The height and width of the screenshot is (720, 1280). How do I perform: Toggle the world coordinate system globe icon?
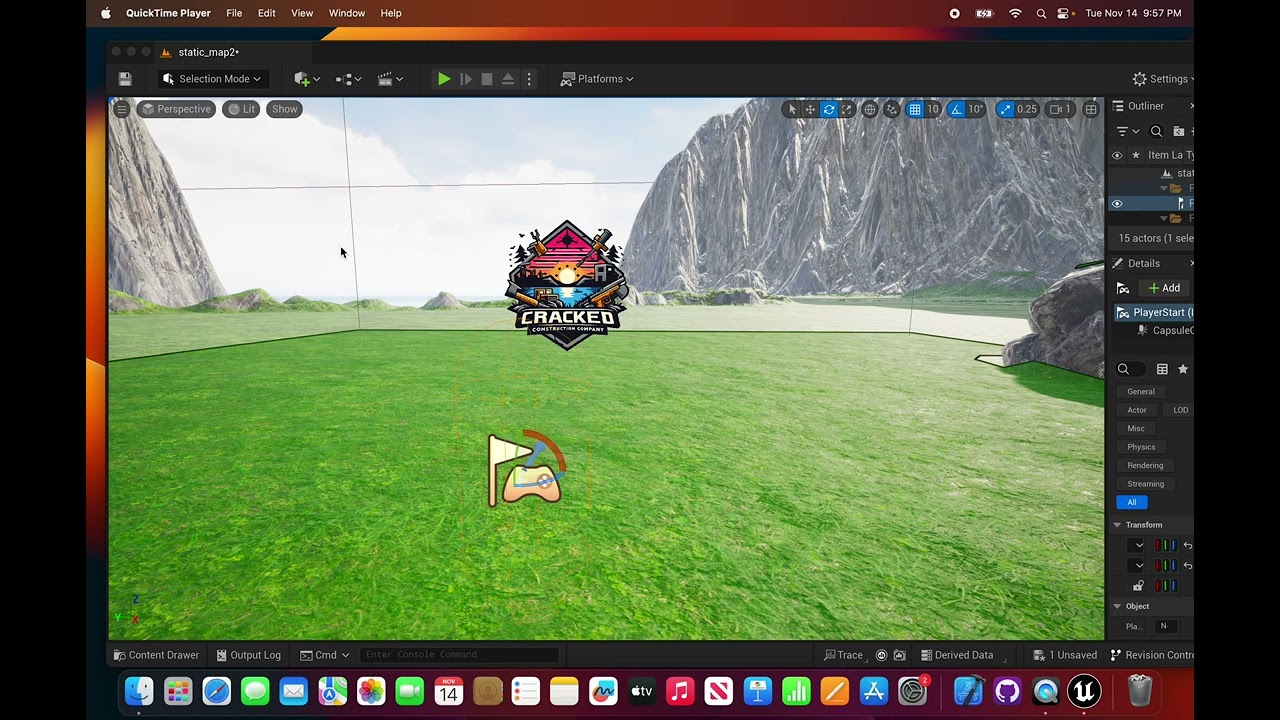click(870, 109)
